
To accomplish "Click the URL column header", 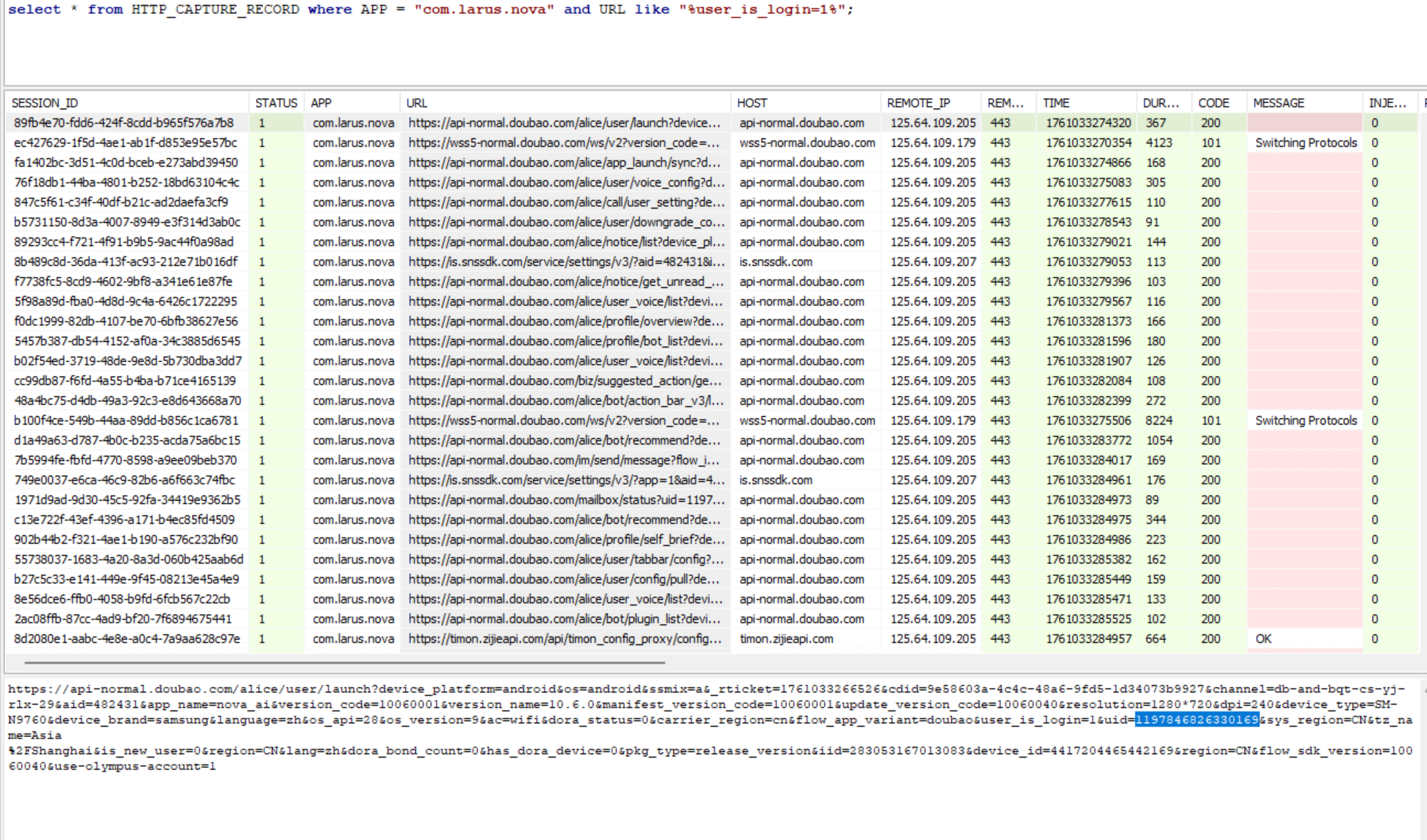I will [416, 103].
